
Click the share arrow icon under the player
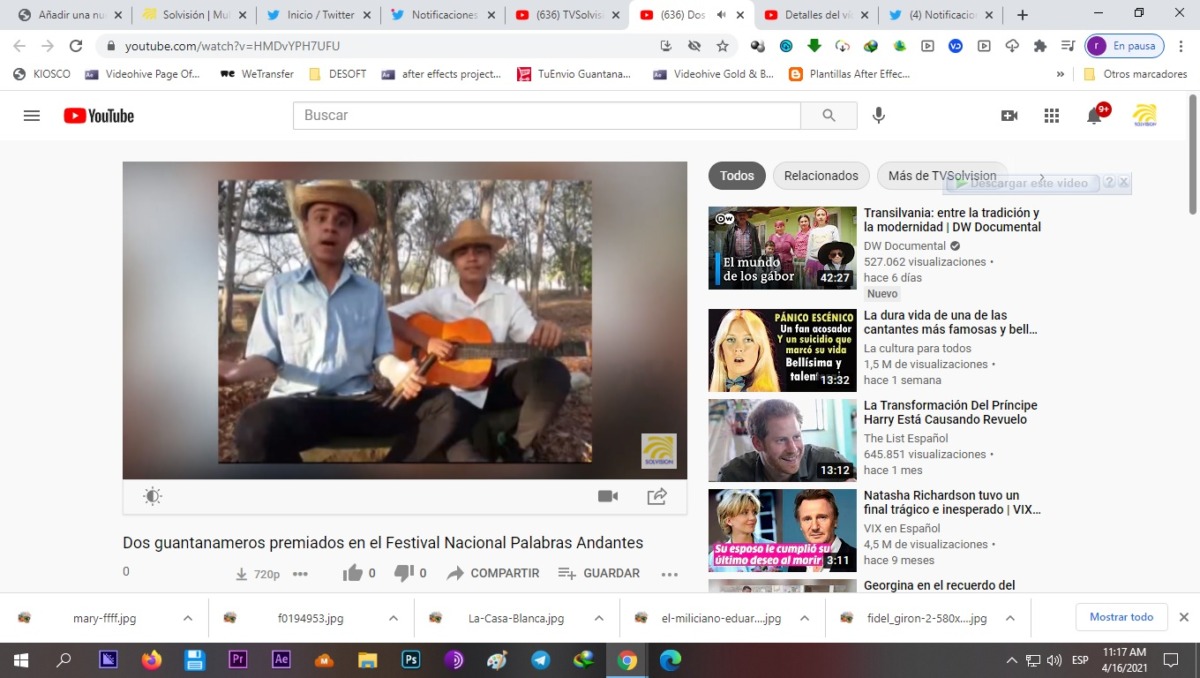click(x=657, y=496)
